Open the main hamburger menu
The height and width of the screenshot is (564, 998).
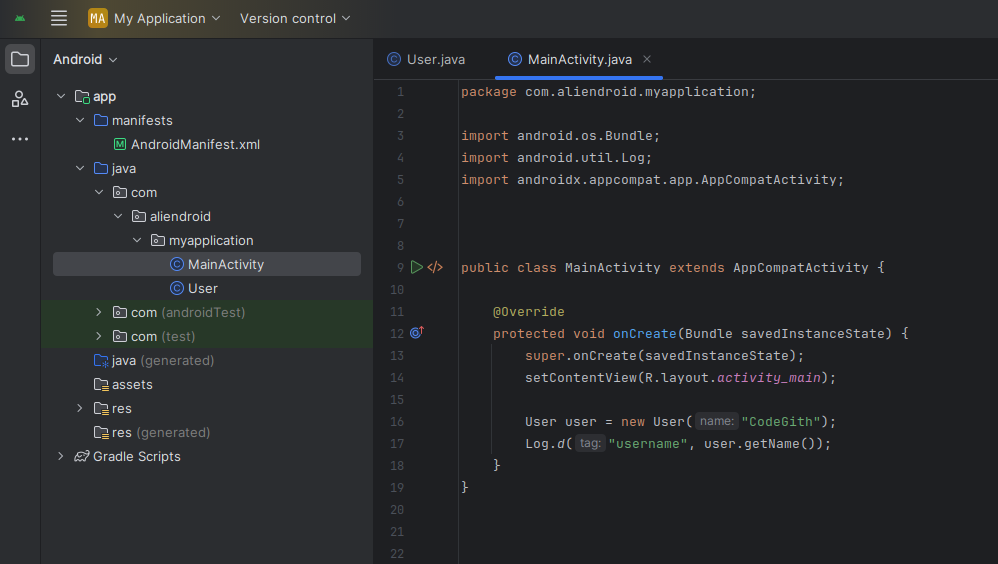coord(59,18)
